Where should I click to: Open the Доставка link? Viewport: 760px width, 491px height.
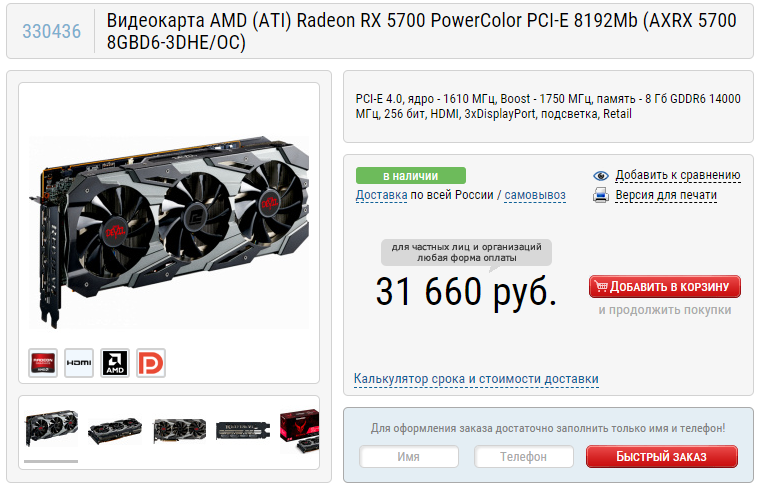[381, 195]
